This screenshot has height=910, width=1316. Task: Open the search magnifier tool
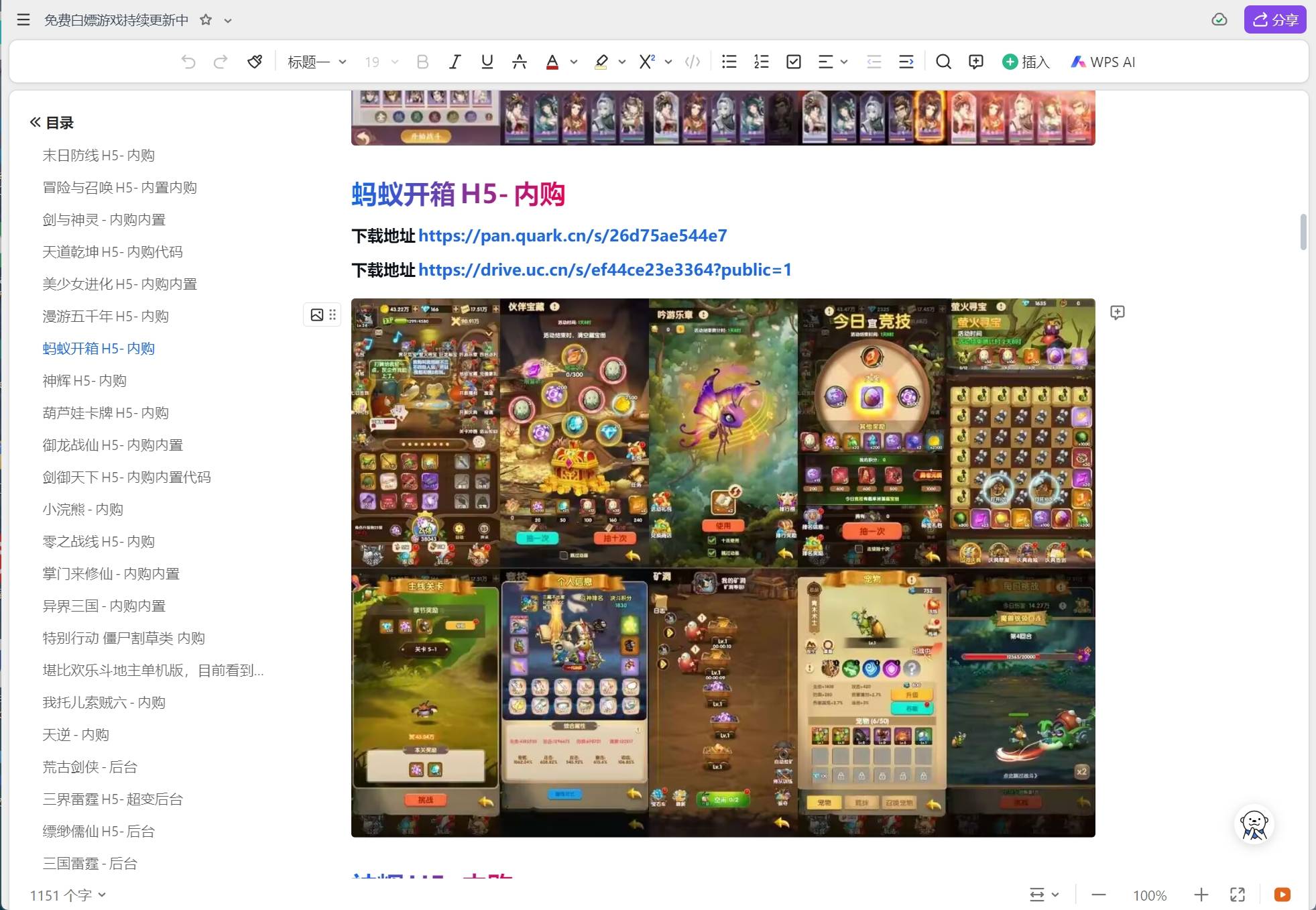(x=943, y=62)
